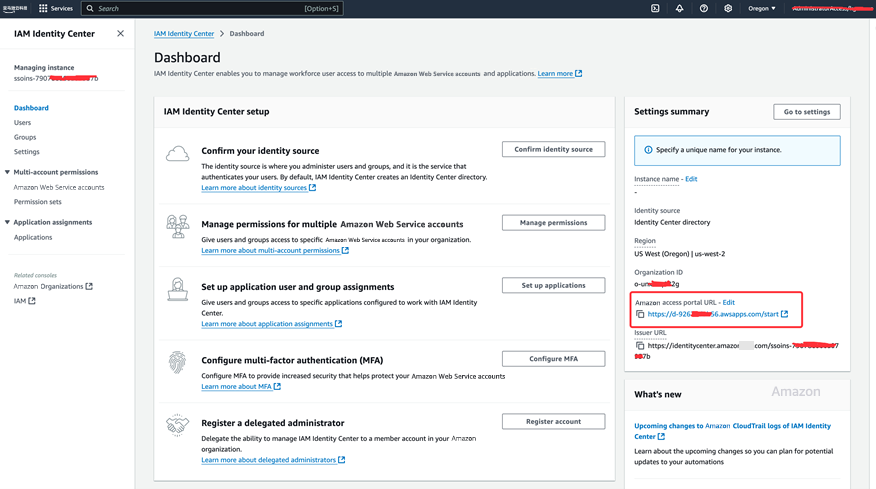Open Users in the sidebar
Image resolution: width=876 pixels, height=489 pixels.
(x=22, y=122)
